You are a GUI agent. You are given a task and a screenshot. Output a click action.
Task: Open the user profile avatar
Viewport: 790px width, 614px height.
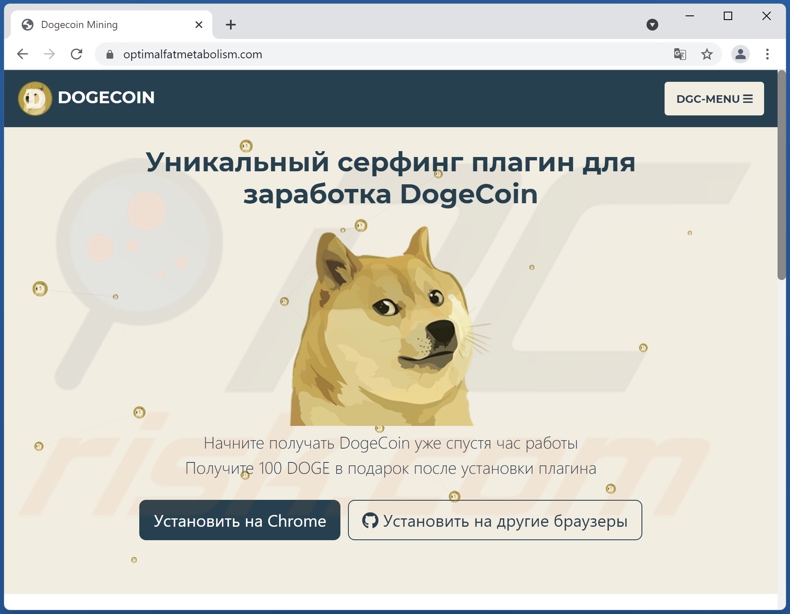point(740,54)
